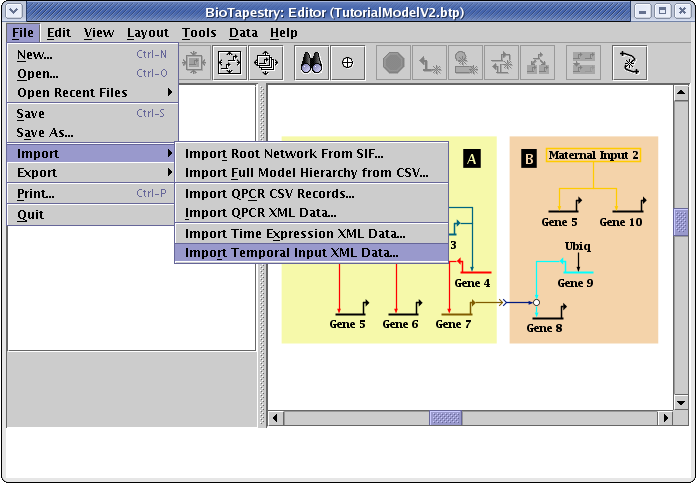The image size is (696, 483).
Task: Open the Tools menu
Action: pos(199,33)
